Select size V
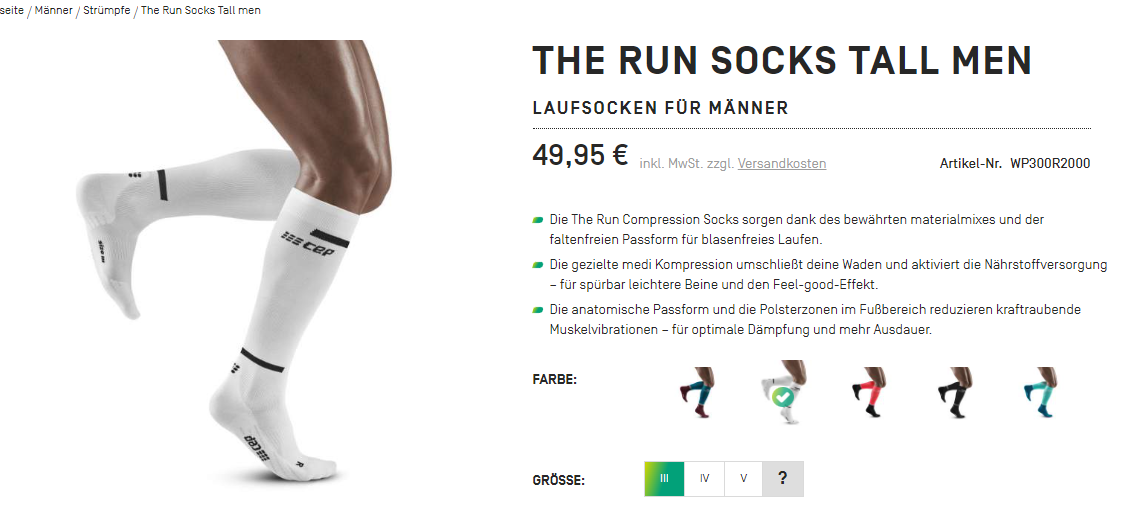The image size is (1133, 511). pos(744,478)
